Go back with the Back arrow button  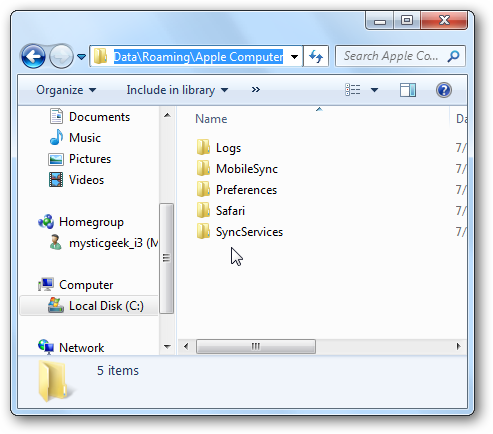[33, 57]
